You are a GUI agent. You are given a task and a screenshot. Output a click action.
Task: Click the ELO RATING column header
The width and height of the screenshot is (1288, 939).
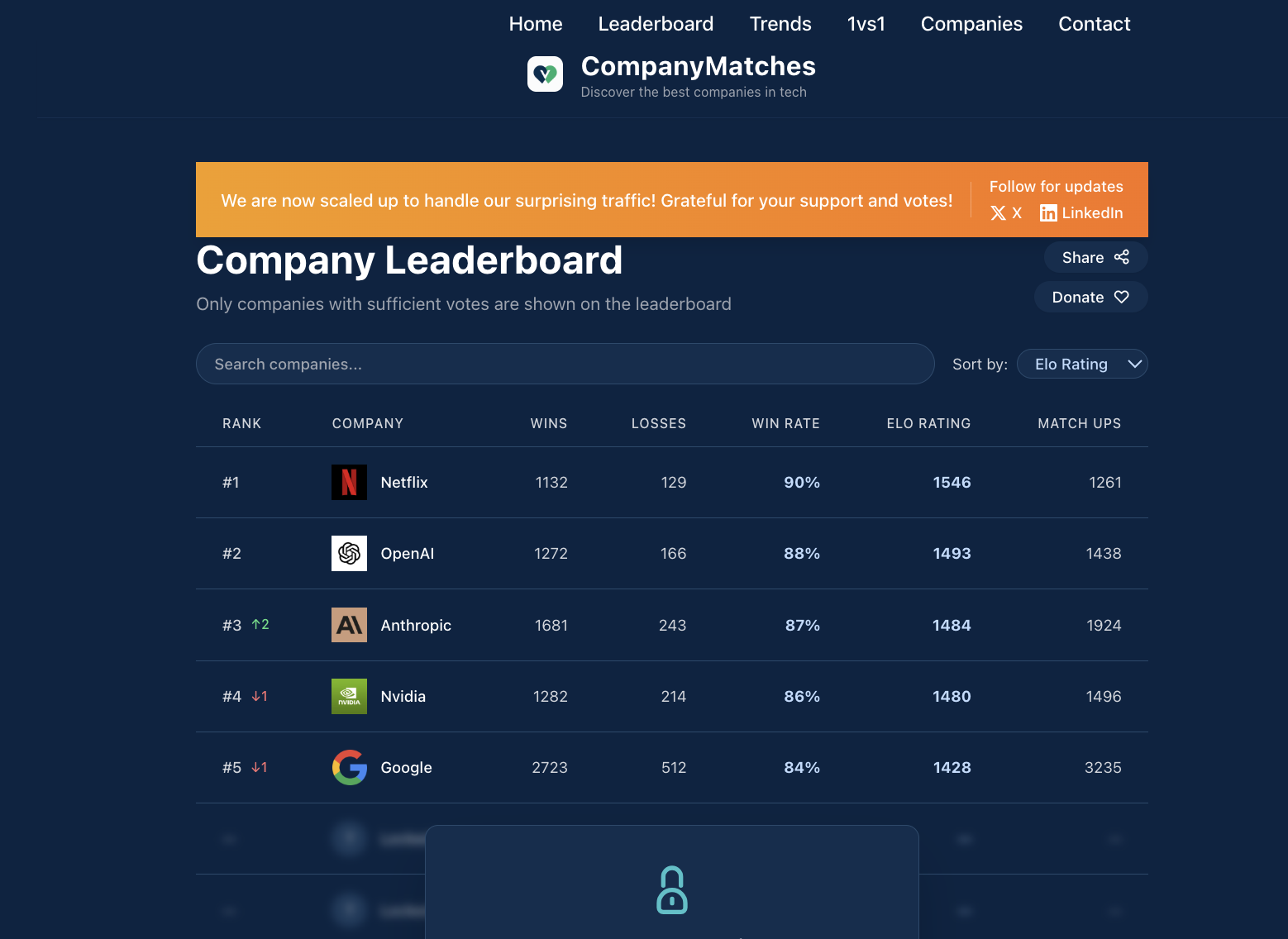pyautogui.click(x=928, y=423)
